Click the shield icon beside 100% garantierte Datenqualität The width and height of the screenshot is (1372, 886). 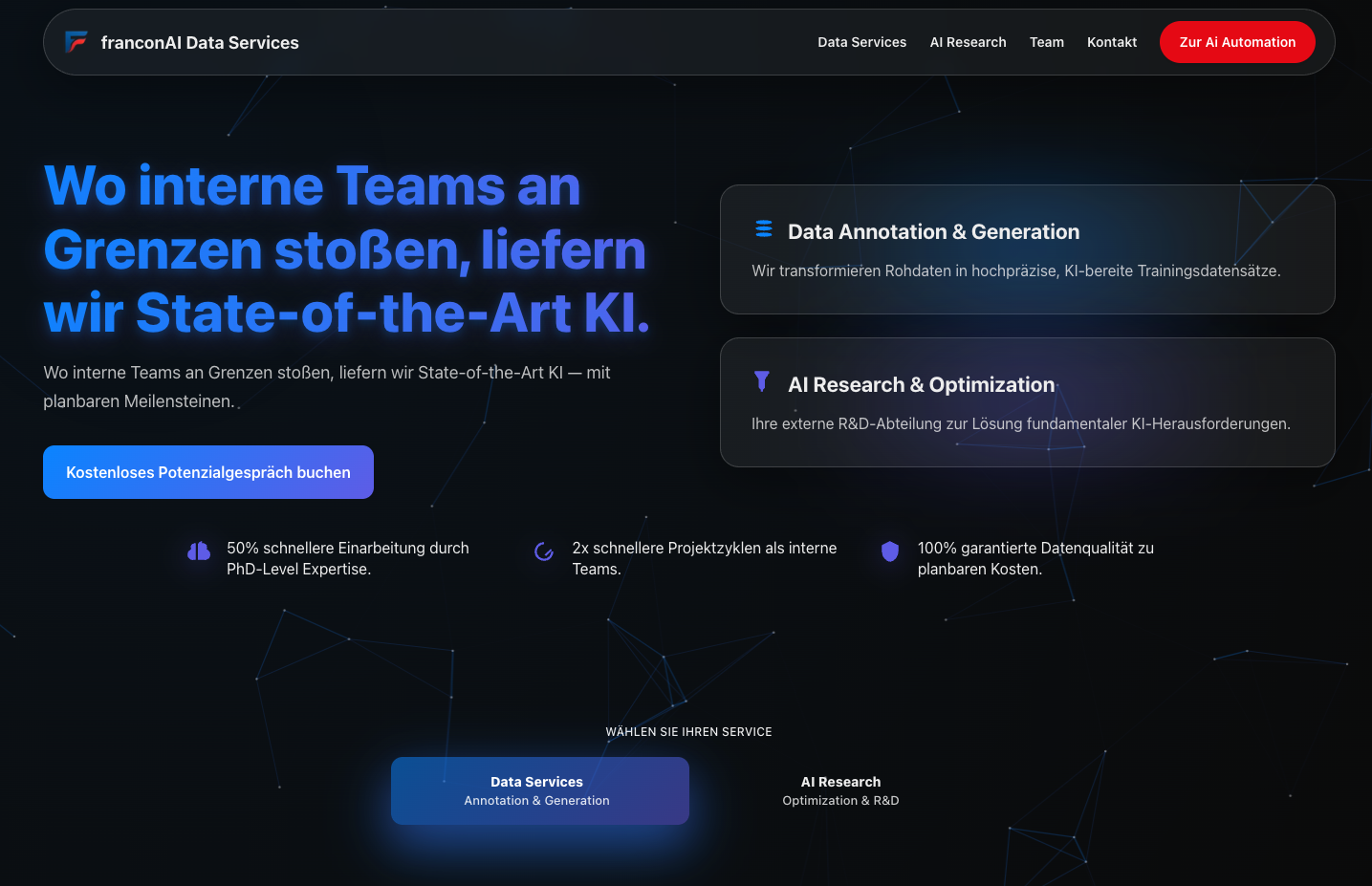point(890,551)
